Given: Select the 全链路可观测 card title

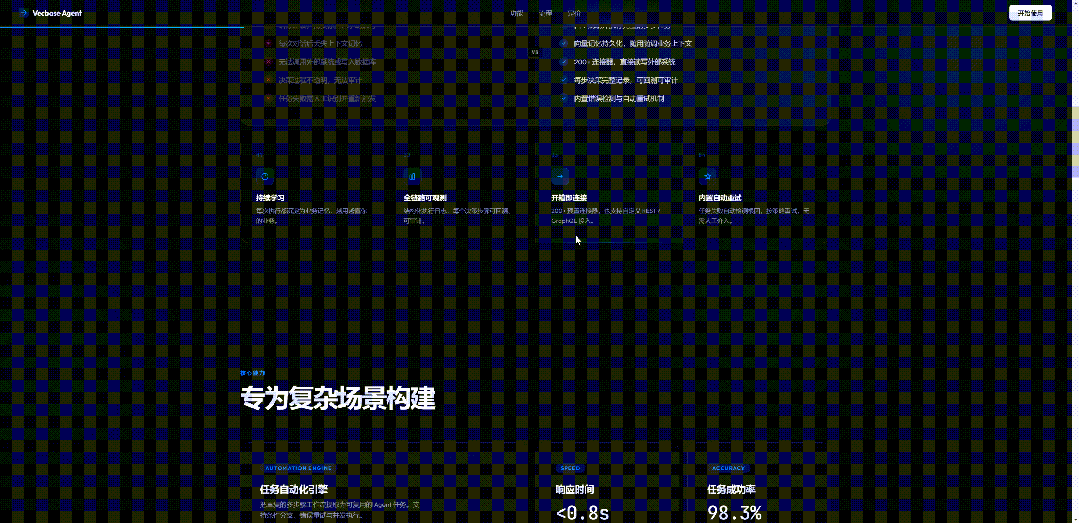Looking at the screenshot, I should (426, 198).
